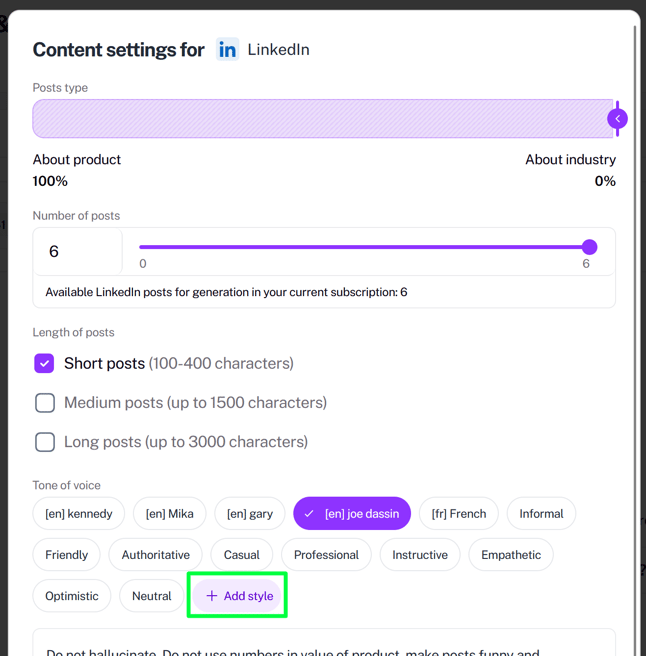Enable the Long posts checkbox
The image size is (646, 656).
[x=45, y=442]
